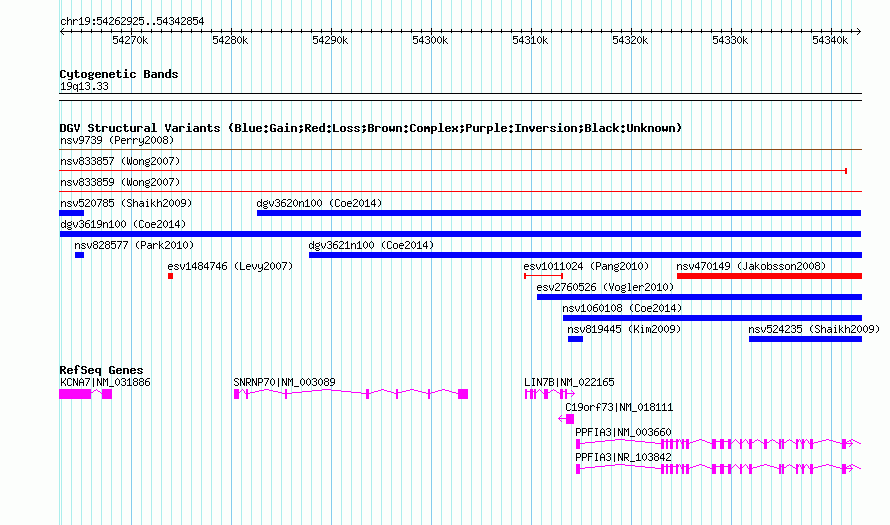Click the nsv833859 (Wong2007) label
Screen dimensions: 890x525
[120, 182]
